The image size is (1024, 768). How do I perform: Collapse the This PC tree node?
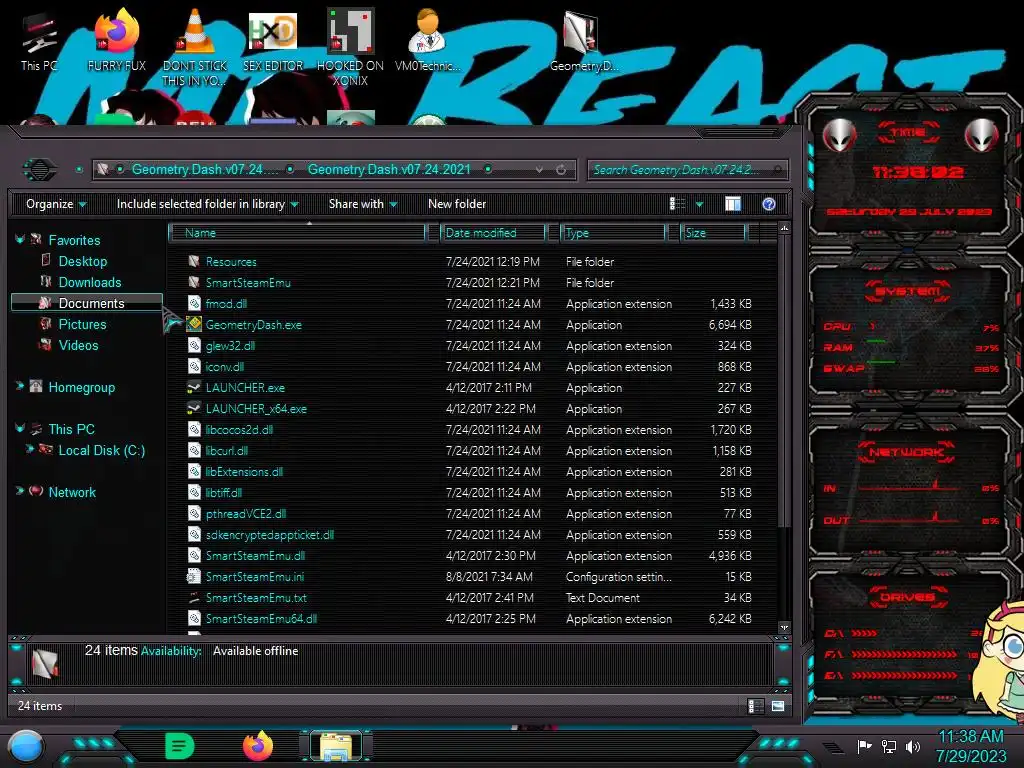coord(20,428)
